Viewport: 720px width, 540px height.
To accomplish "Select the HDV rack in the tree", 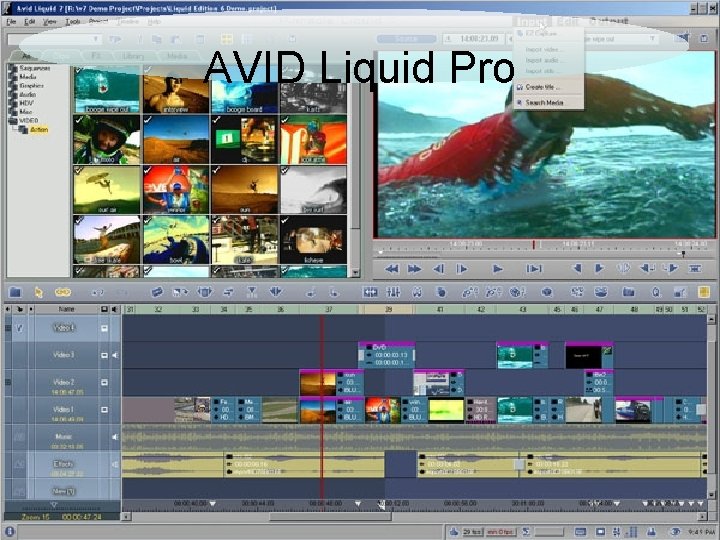I will click(x=27, y=103).
